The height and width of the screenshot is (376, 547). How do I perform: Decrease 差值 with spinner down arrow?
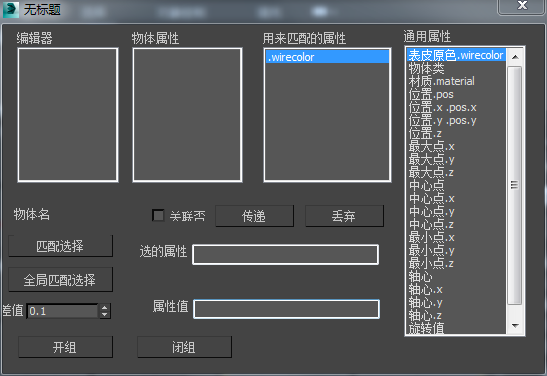tap(104, 315)
